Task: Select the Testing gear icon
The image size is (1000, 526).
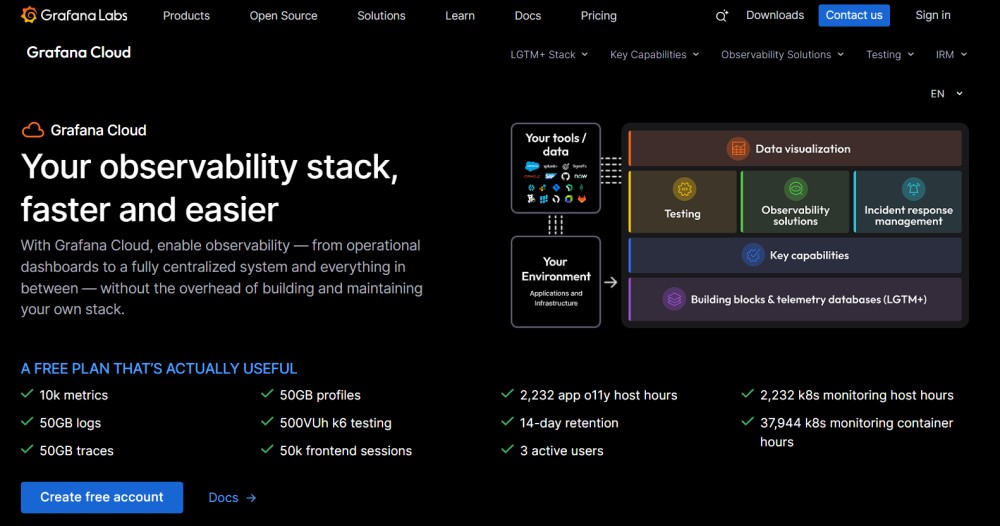Action: [x=683, y=190]
